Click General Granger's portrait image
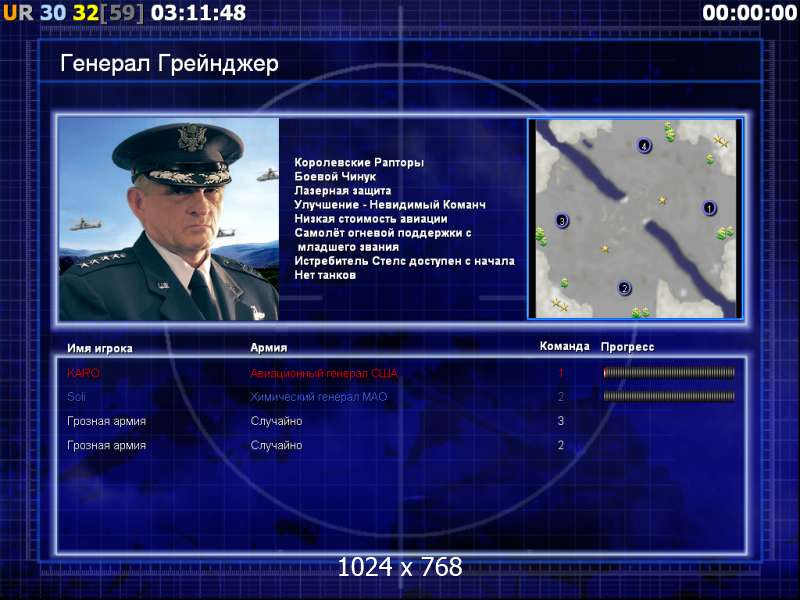 click(169, 219)
